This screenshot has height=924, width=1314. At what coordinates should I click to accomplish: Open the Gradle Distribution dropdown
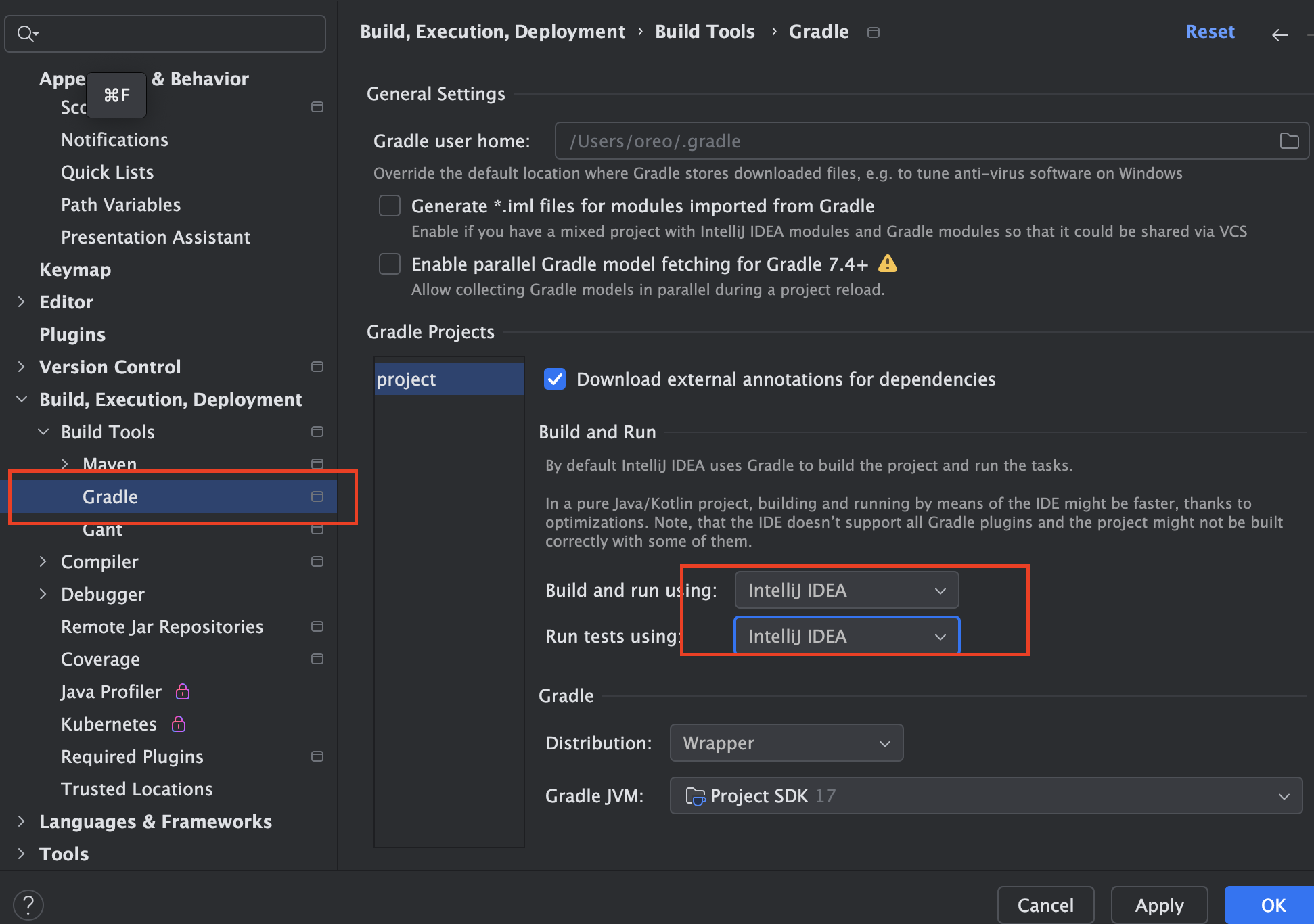[786, 743]
